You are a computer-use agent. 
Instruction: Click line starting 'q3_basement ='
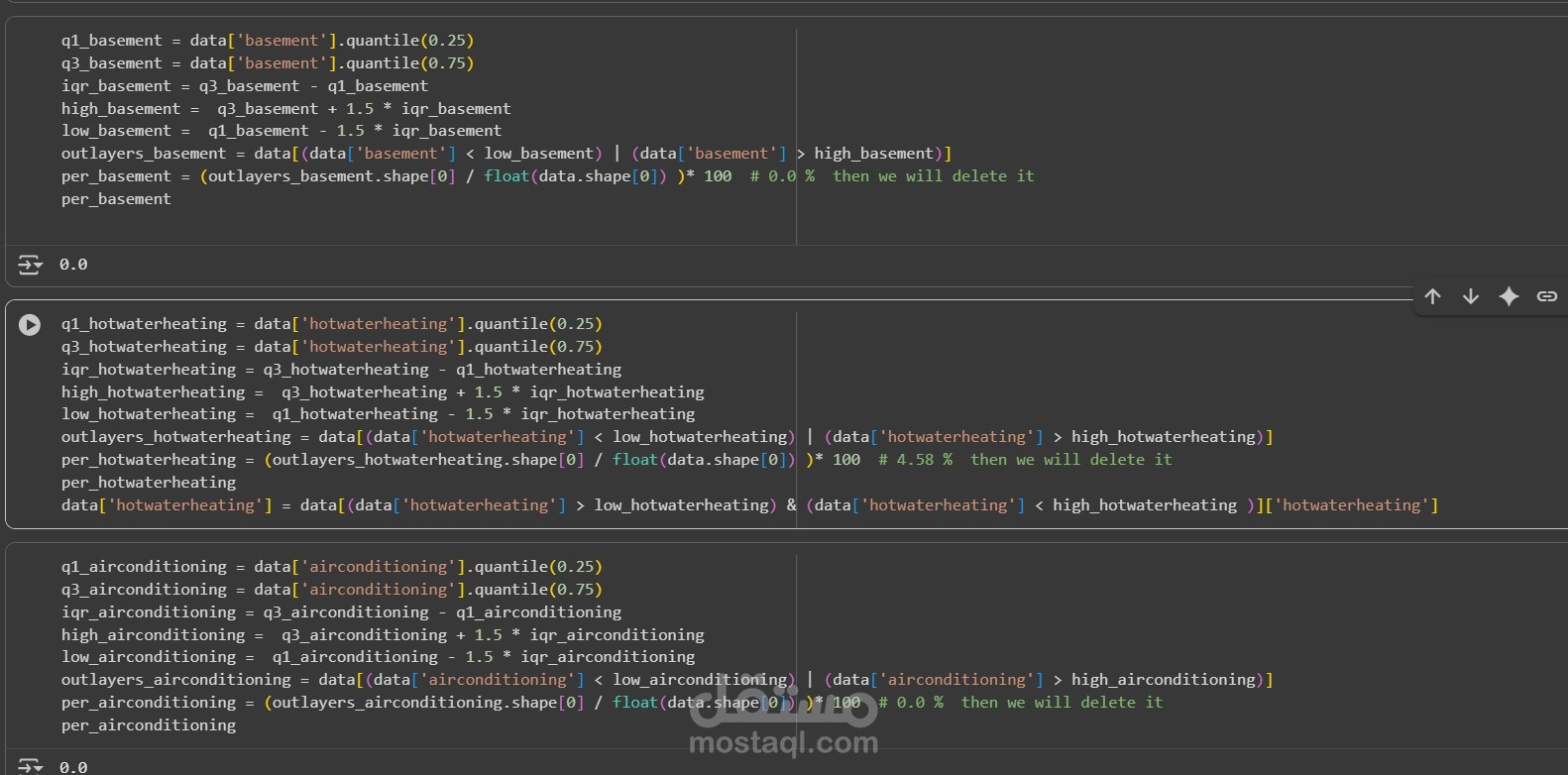(268, 63)
